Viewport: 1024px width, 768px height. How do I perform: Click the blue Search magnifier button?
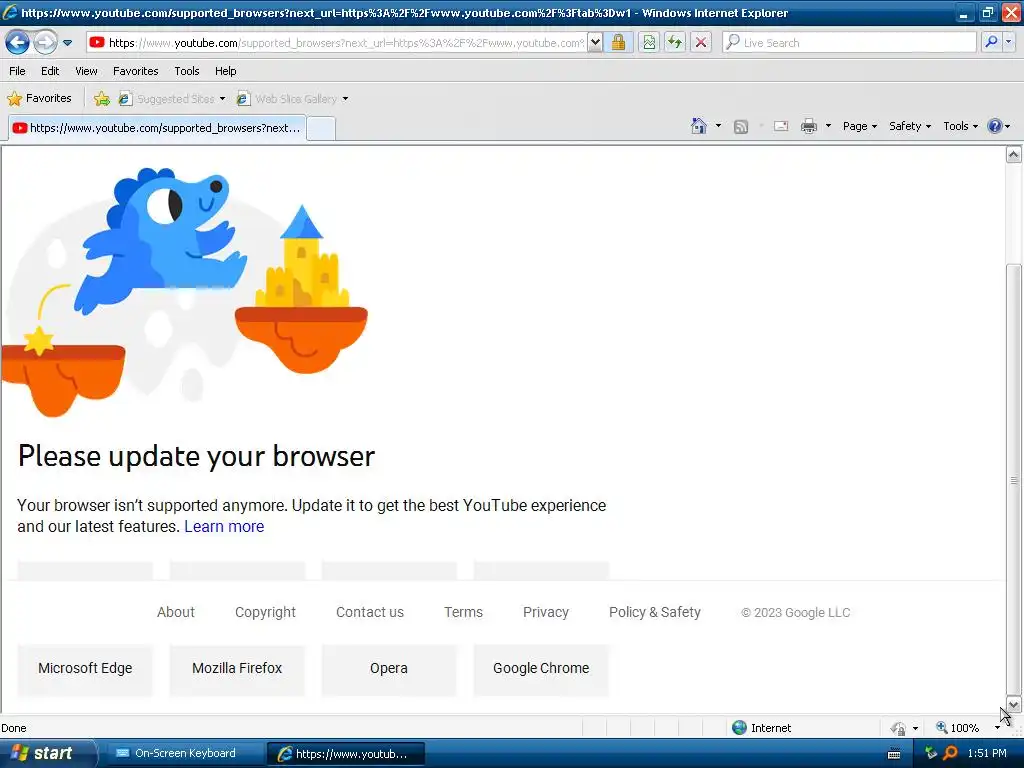coord(991,43)
